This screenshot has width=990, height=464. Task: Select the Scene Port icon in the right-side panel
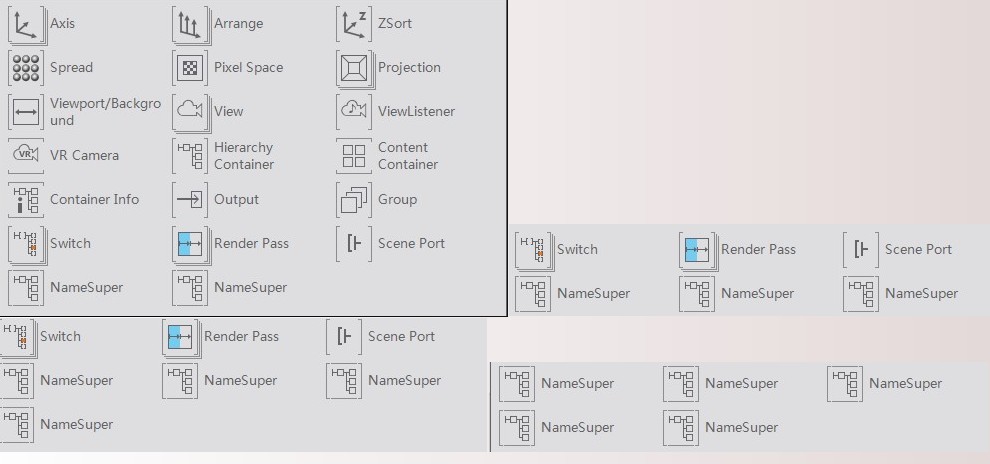click(861, 250)
